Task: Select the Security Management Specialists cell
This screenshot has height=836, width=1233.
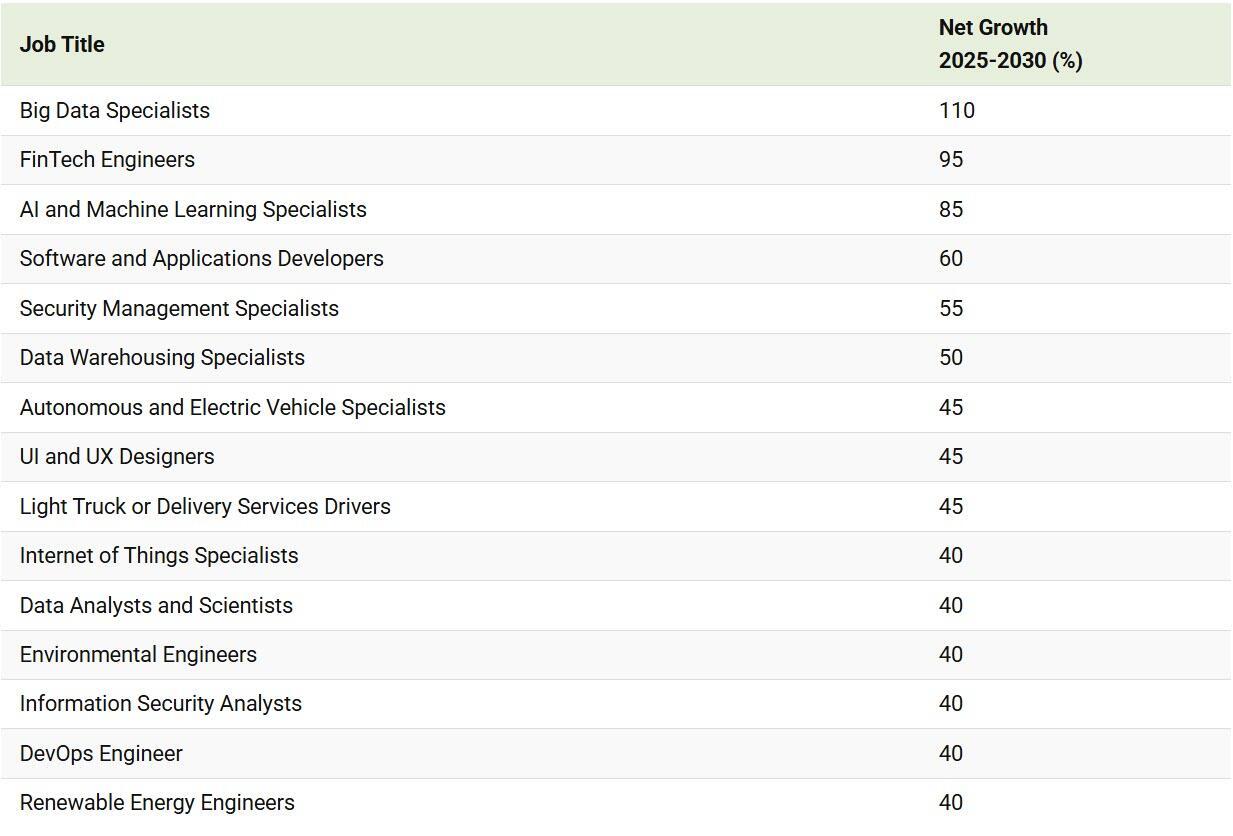Action: point(179,308)
